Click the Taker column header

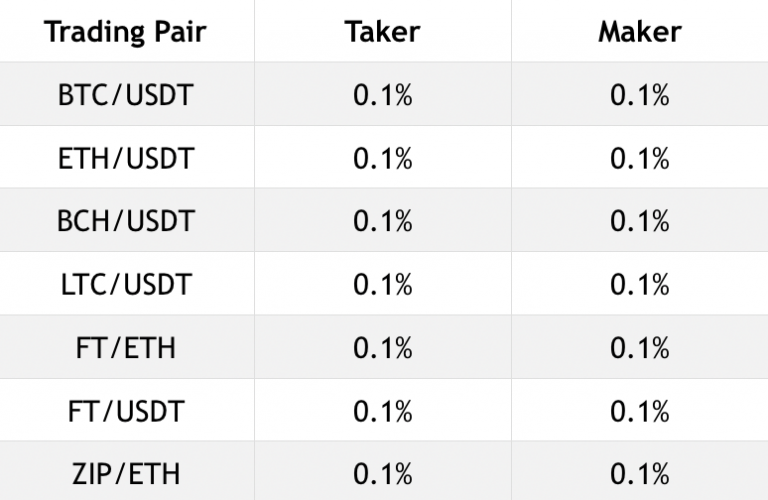383,32
